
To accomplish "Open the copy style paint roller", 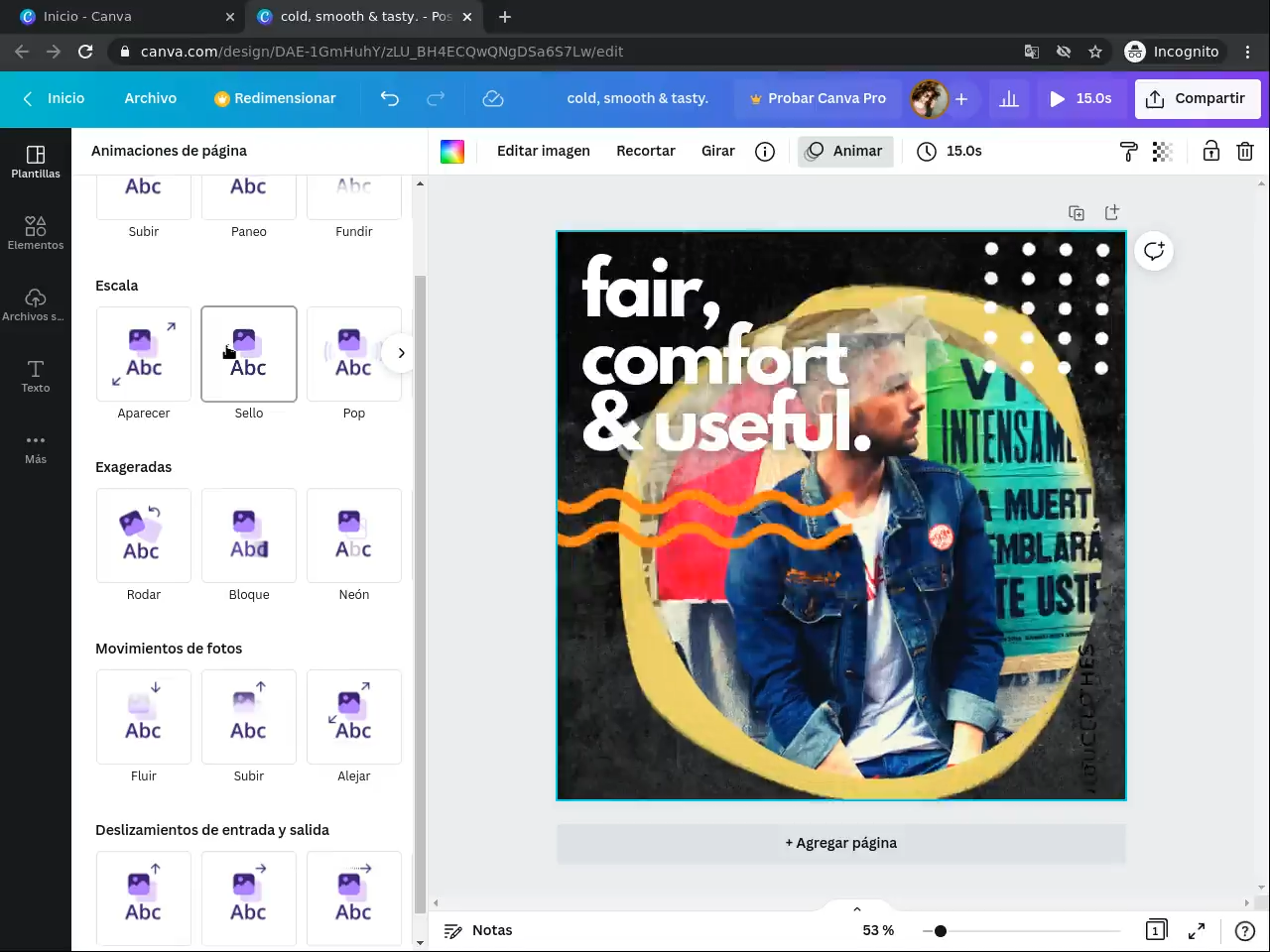I will (1128, 151).
